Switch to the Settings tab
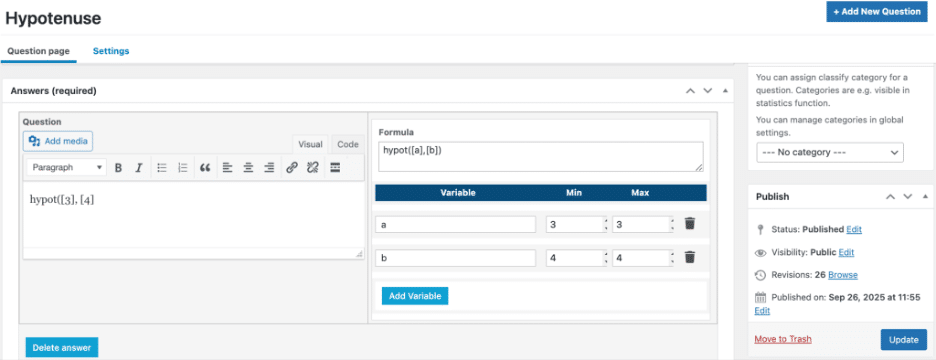The image size is (936, 360). (x=111, y=51)
